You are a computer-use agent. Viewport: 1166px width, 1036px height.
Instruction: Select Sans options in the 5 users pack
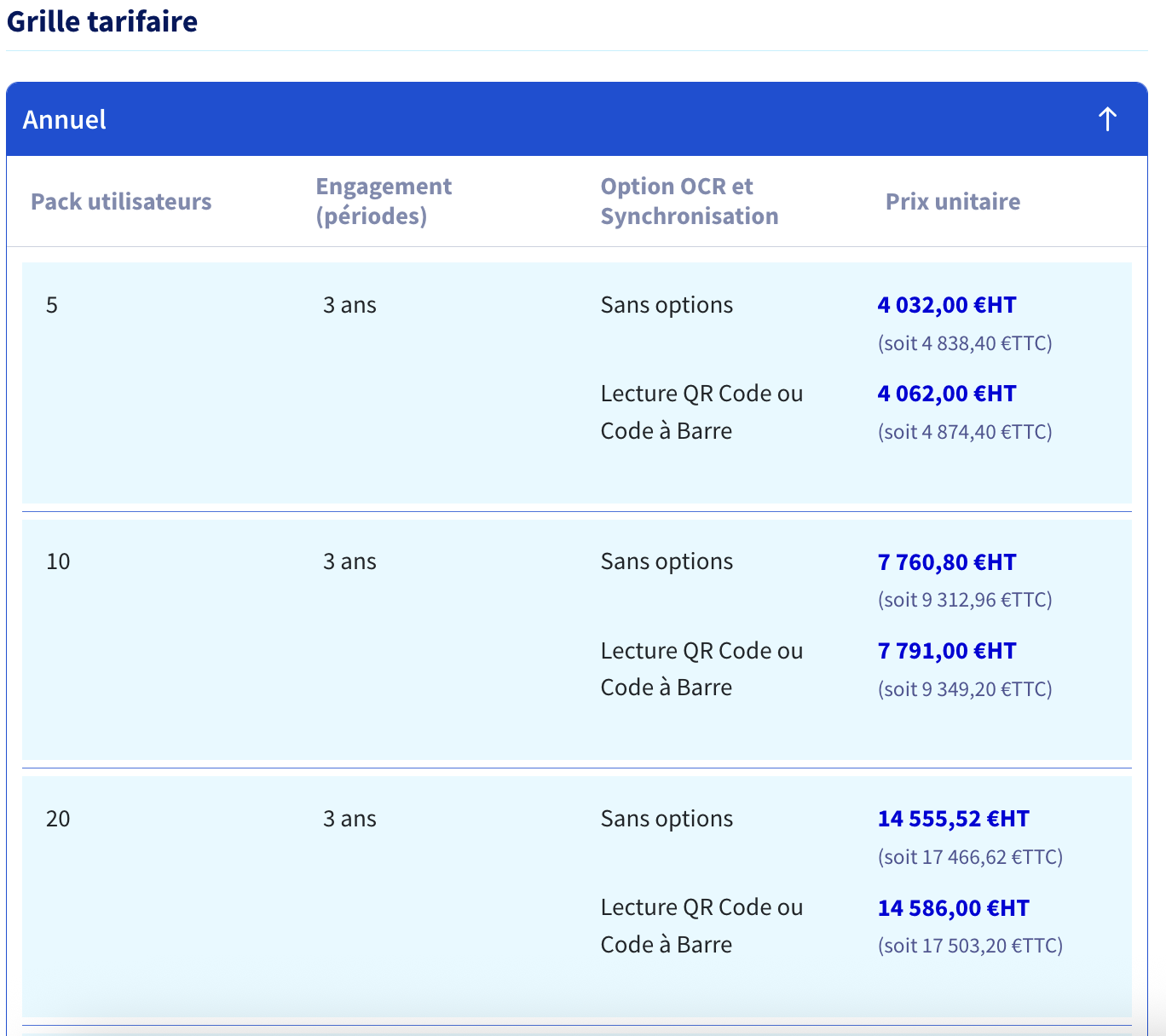click(x=667, y=305)
